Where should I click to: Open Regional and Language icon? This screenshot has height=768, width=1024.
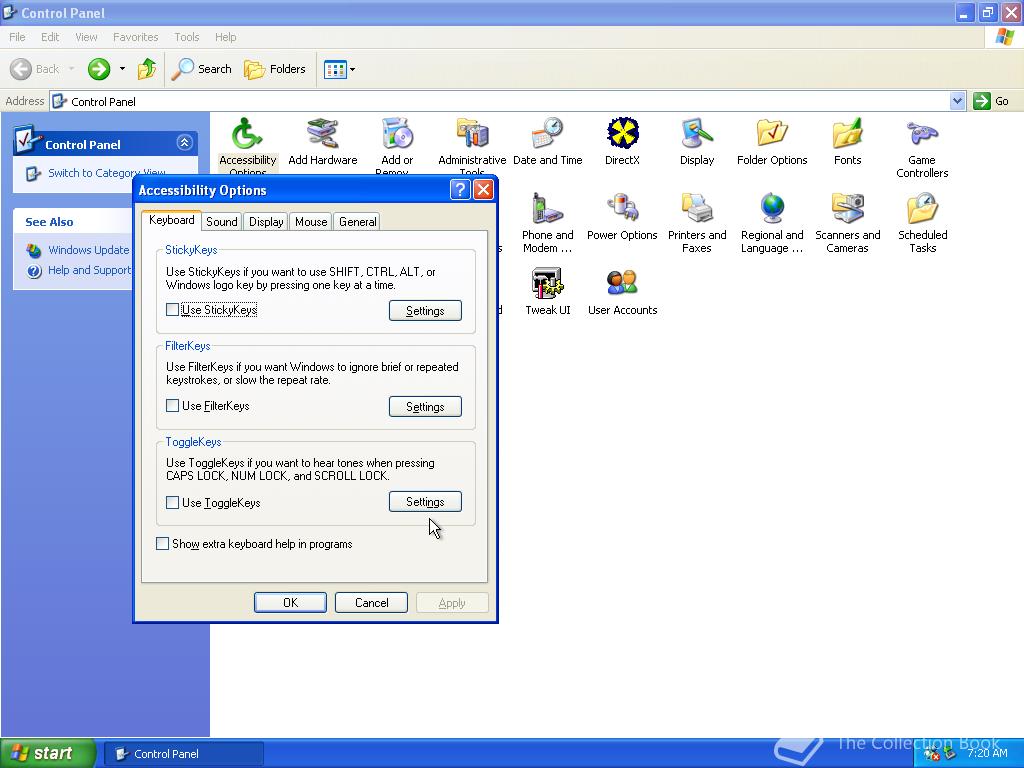(772, 223)
